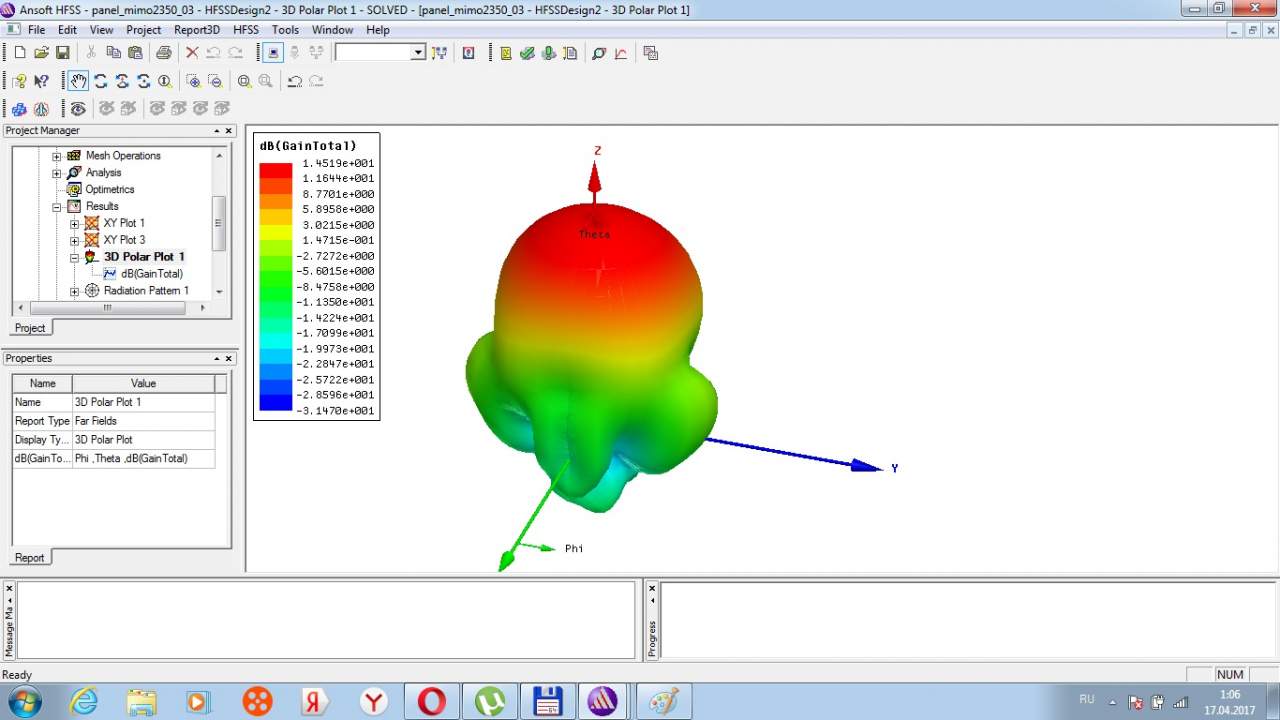Toggle the eye visibility icon in toolbar
This screenshot has width=1280, height=720.
[78, 108]
